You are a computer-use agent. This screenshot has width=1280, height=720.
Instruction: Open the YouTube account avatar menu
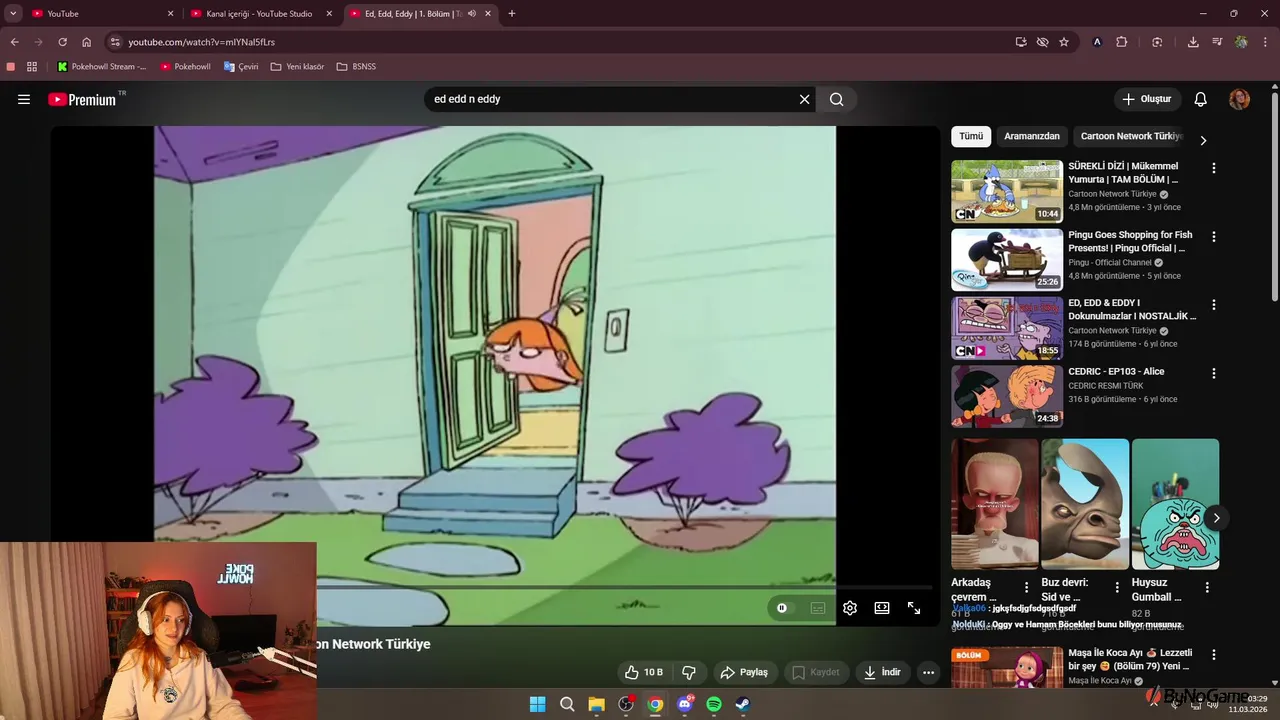(1239, 99)
